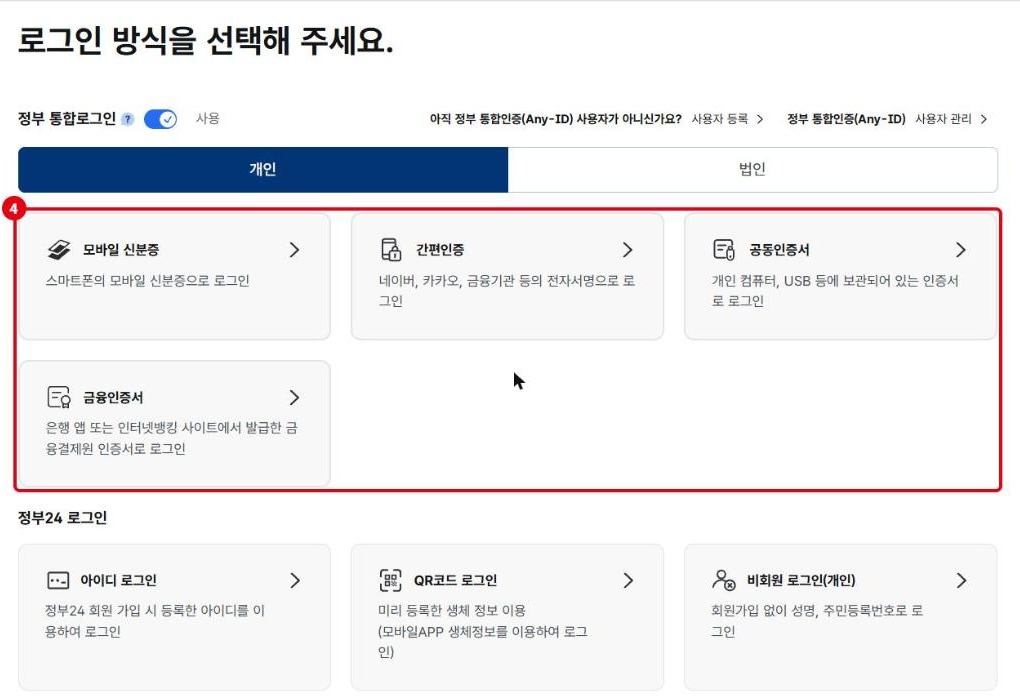Click the 공동인증서 title
1020x698 pixels.
pos(779,250)
